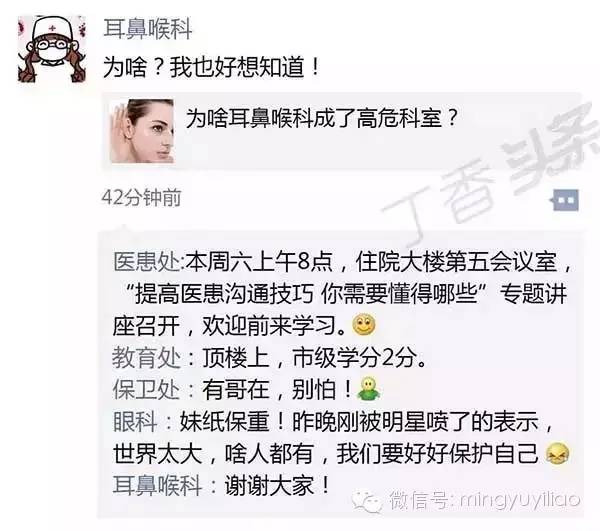
Task: Tap the commenter name 医患处
Action: tap(147, 262)
